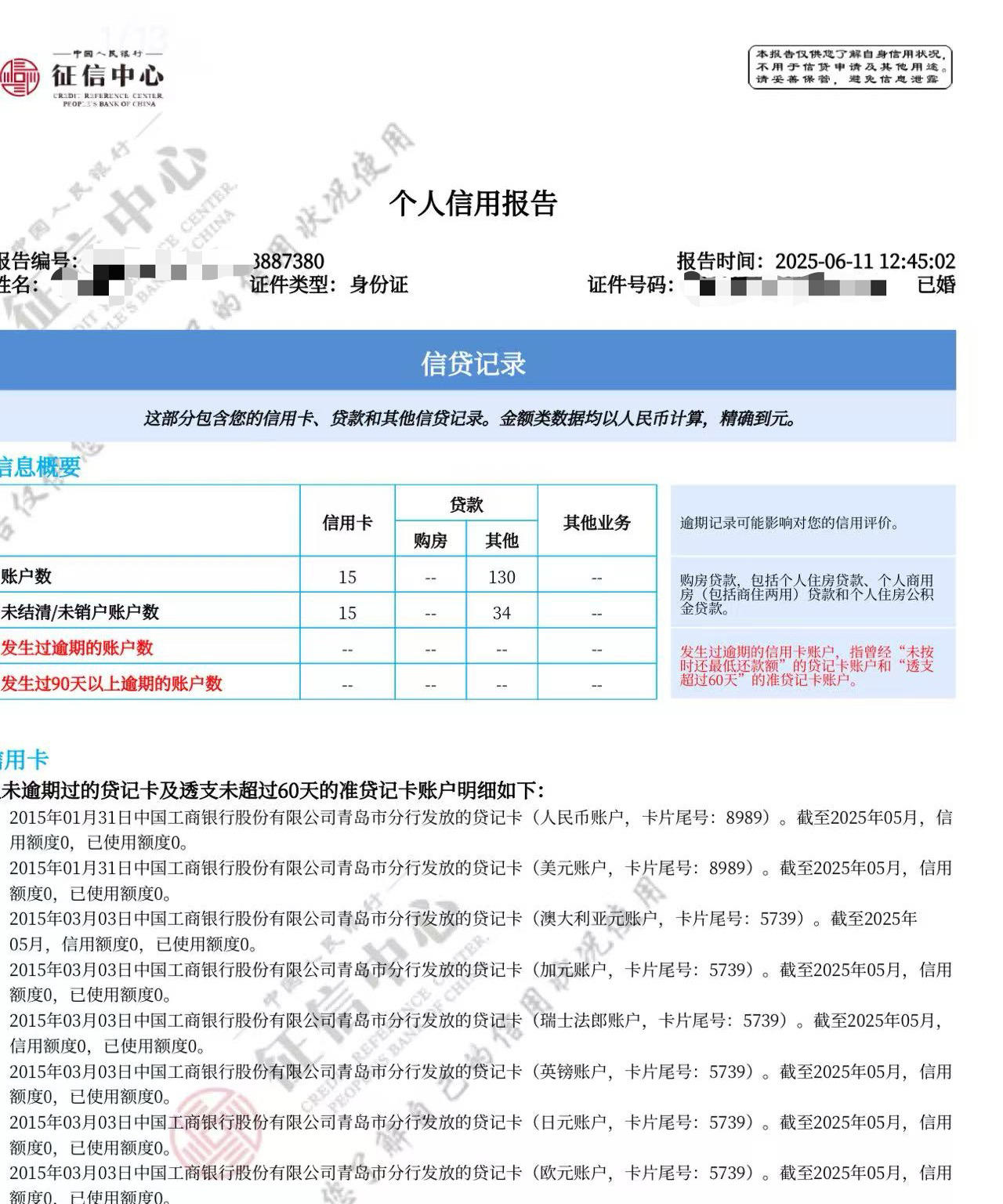Image resolution: width=1003 pixels, height=1204 pixels.
Task: Click the 信息概要 section heading
Action: click(39, 467)
